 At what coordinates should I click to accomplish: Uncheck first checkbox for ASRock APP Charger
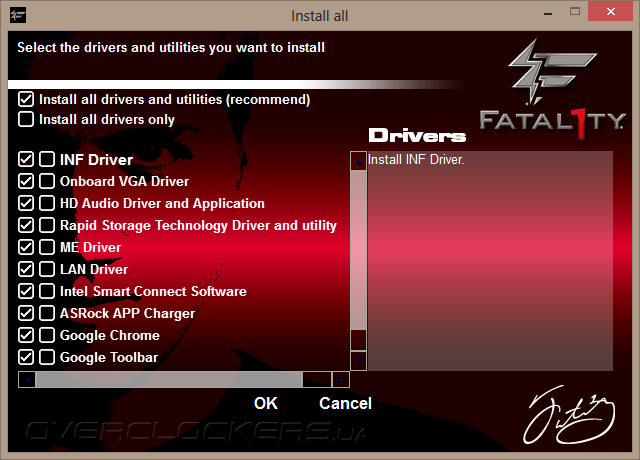[26, 313]
